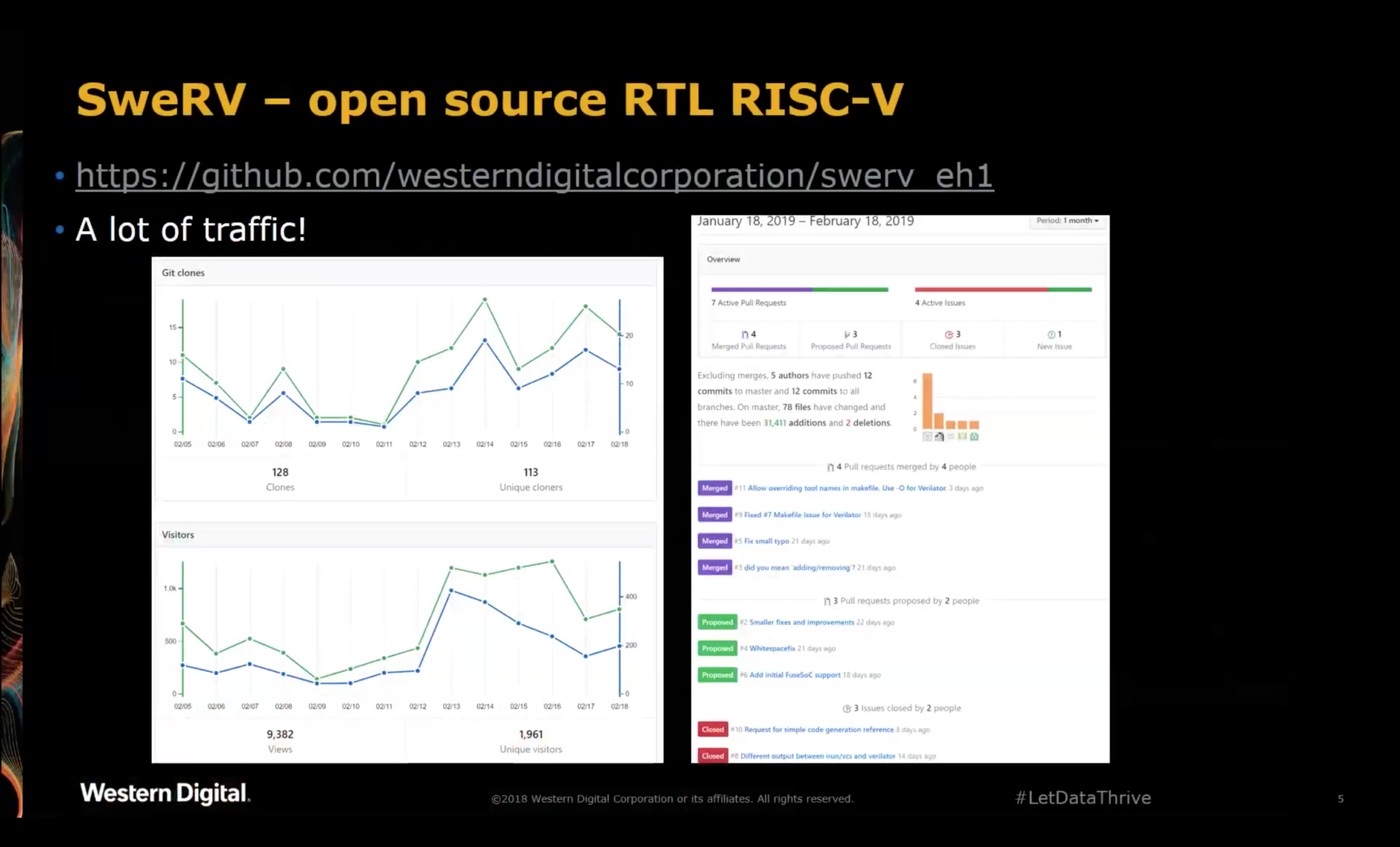Click last contributor avatar under commits chart

point(974,436)
